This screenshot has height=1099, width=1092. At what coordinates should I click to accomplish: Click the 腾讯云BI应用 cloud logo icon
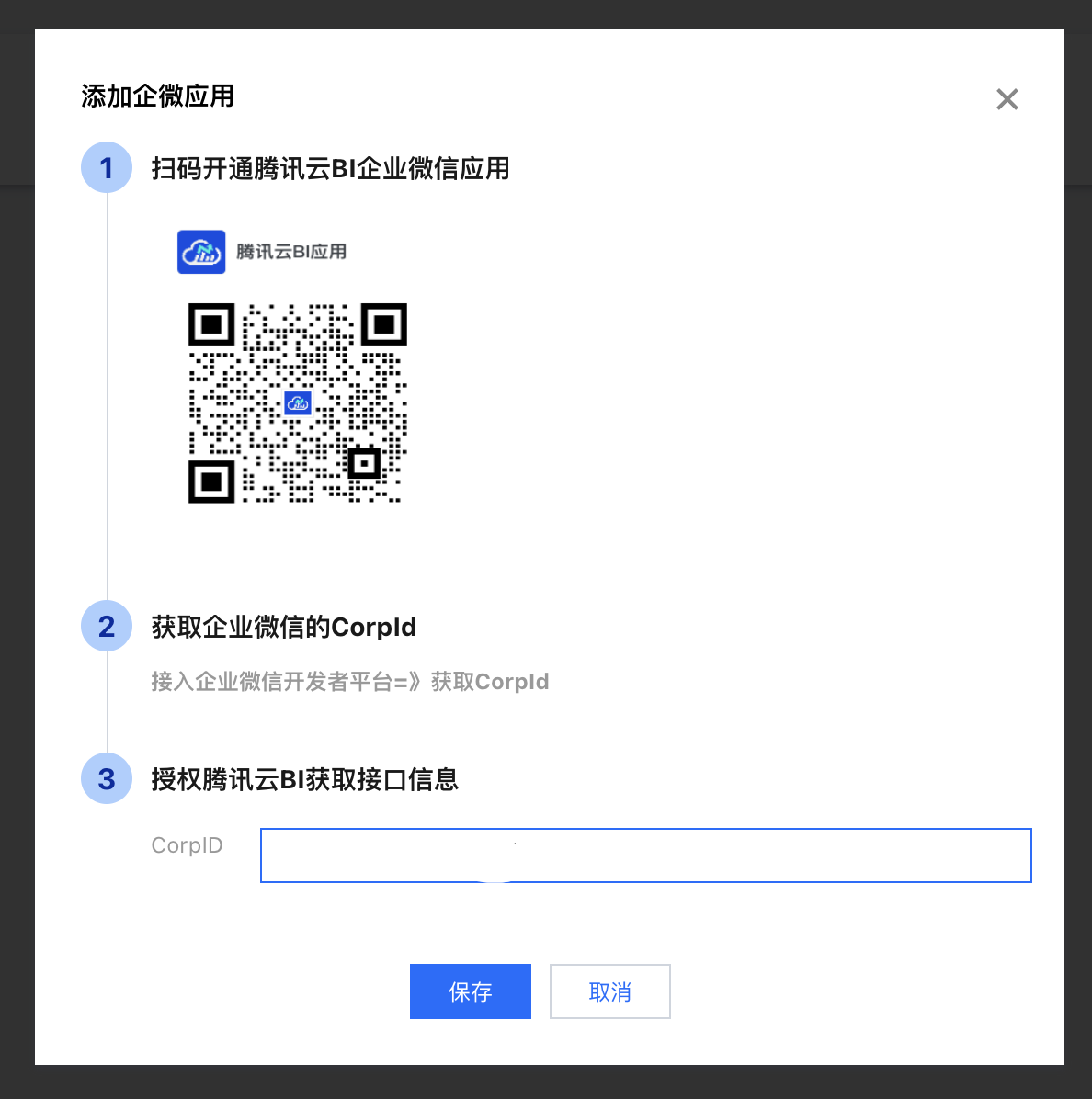[201, 252]
